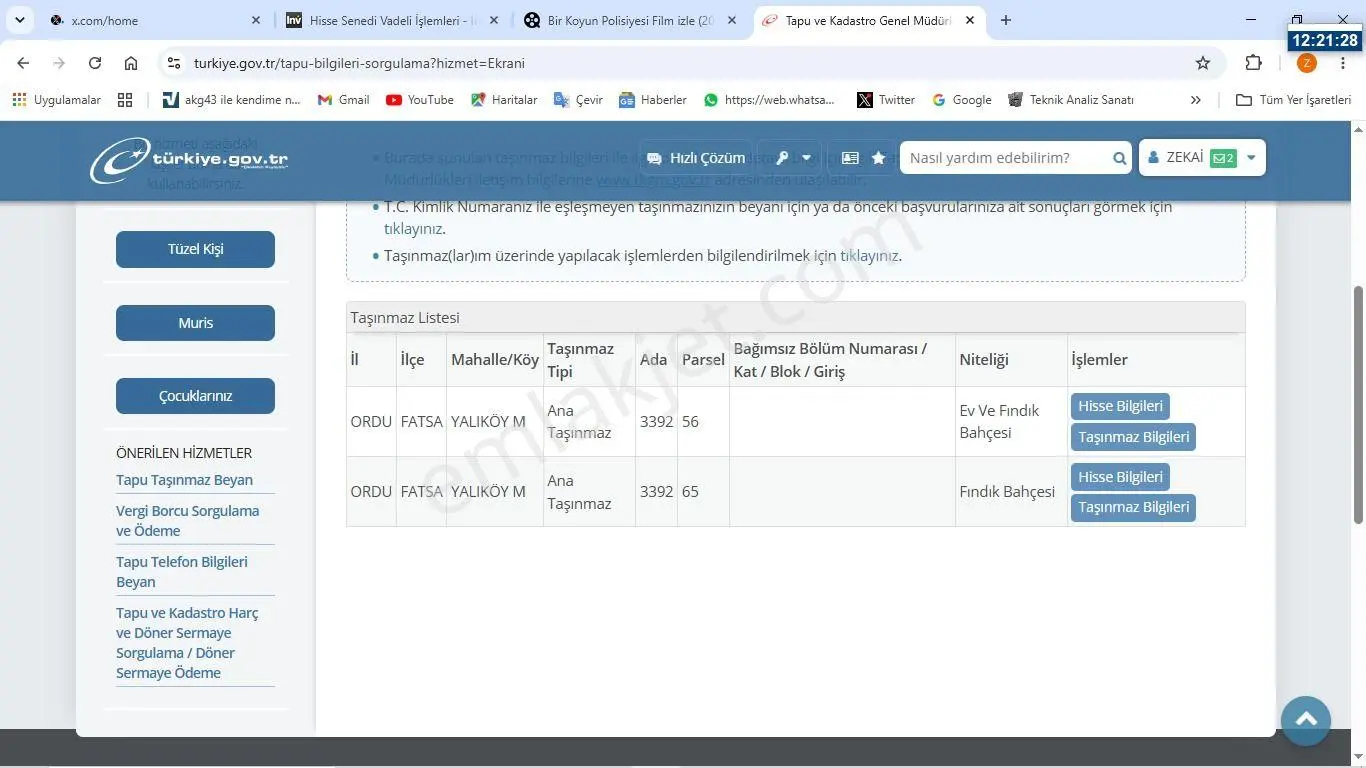
Task: Open the Tüm Yer İşaretleri folder
Action: tap(1293, 100)
